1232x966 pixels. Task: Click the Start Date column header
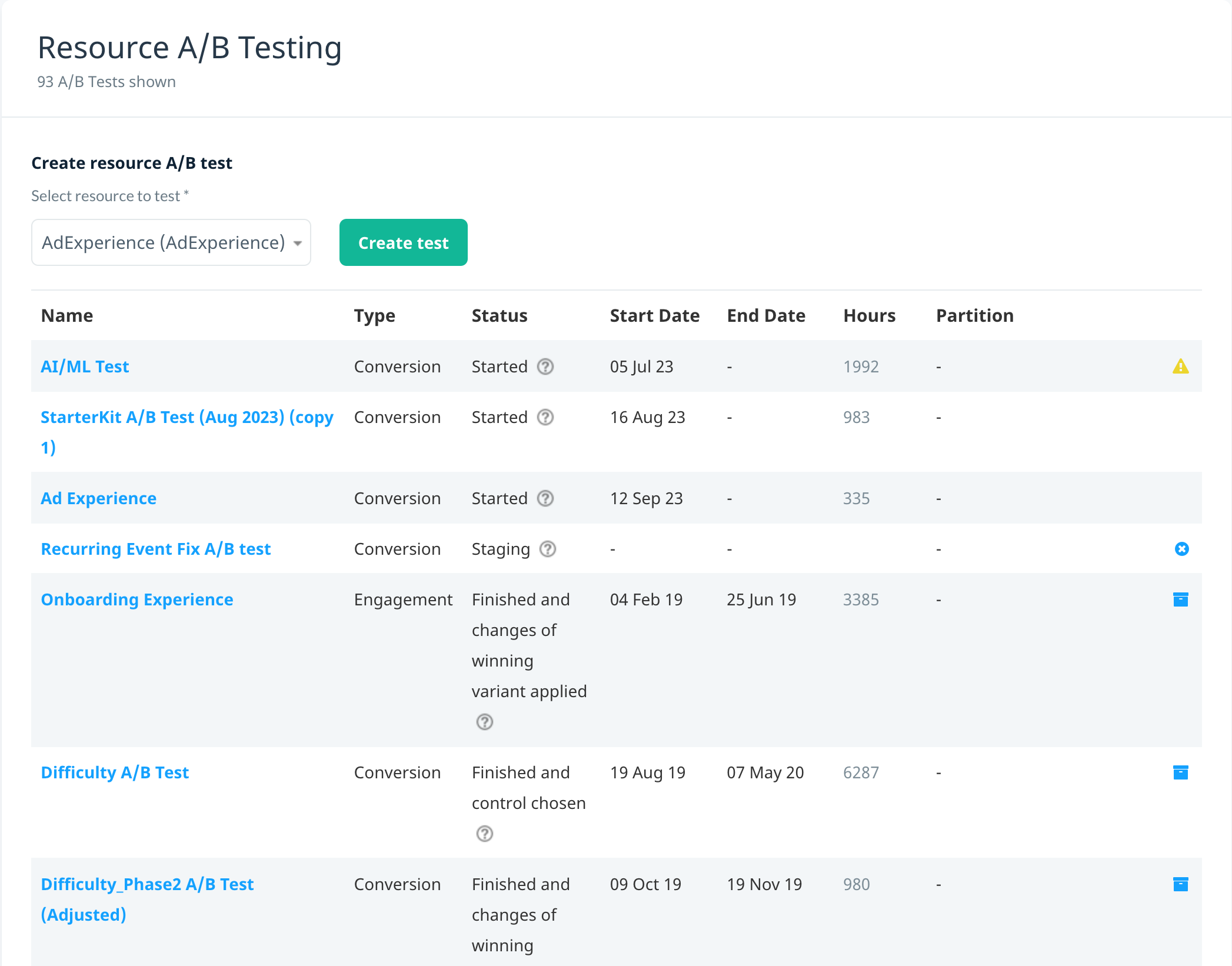654,316
